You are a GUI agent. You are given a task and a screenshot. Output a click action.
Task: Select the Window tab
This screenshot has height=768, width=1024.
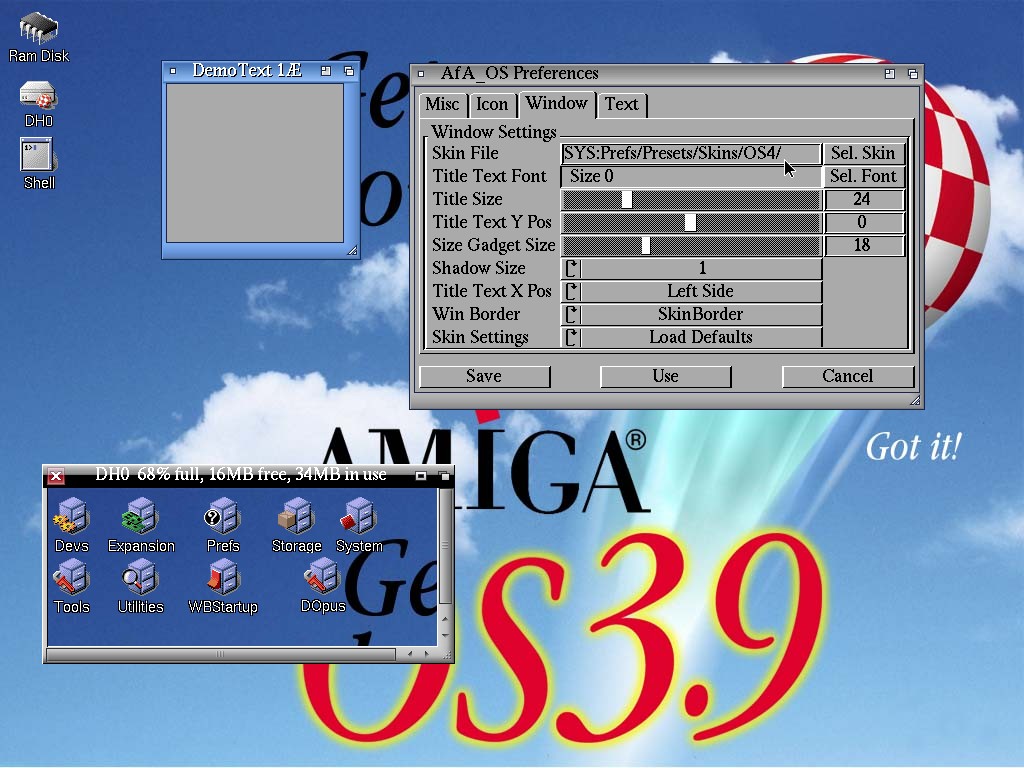click(x=556, y=103)
